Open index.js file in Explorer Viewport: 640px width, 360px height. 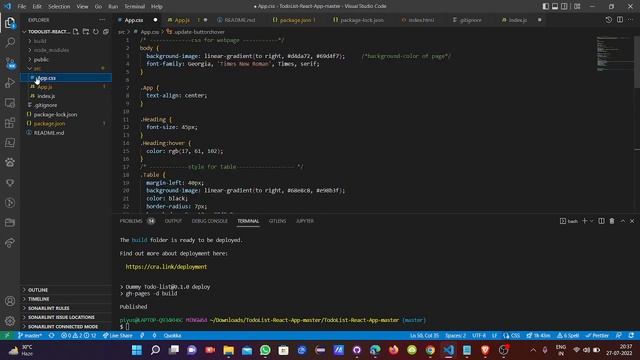(46, 96)
